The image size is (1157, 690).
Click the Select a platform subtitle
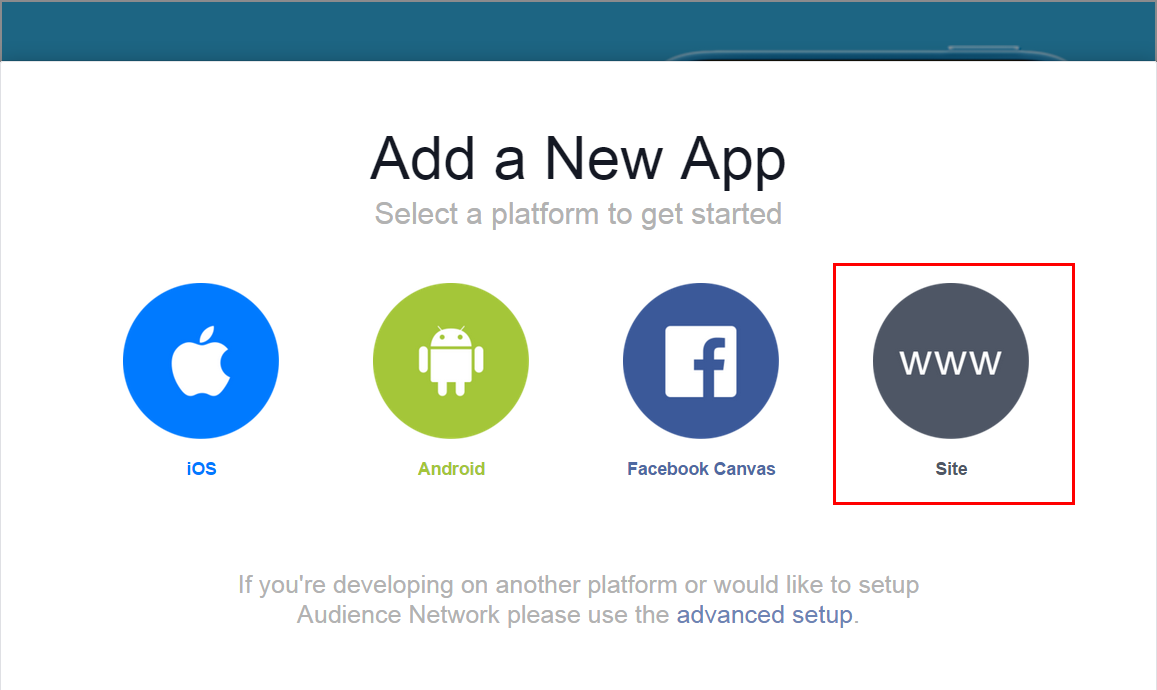tap(578, 214)
